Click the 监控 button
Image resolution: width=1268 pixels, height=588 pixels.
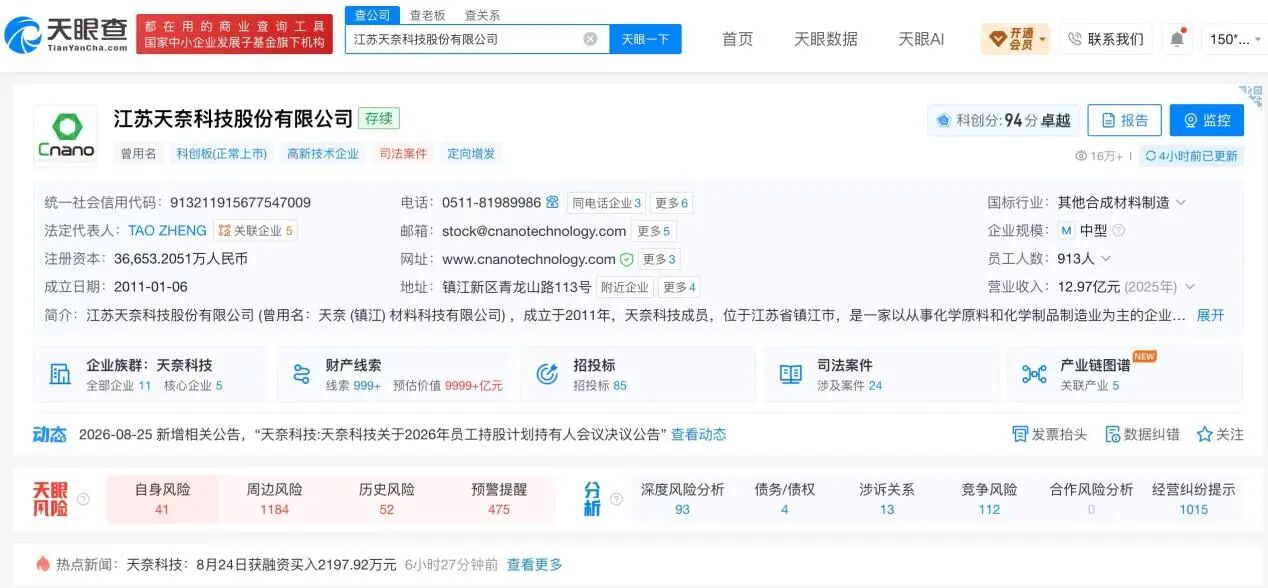[x=1206, y=120]
